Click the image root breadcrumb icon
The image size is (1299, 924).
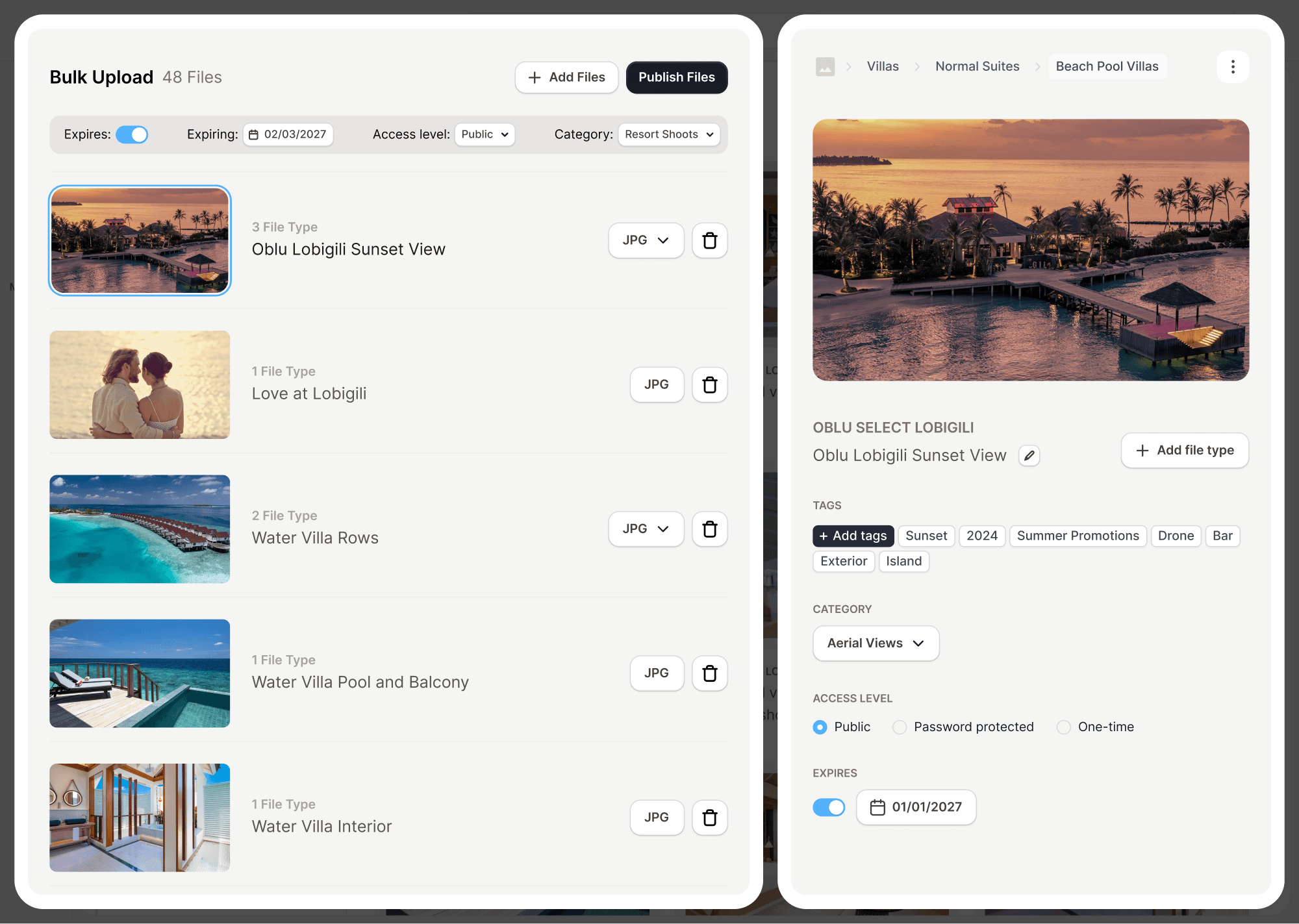pyautogui.click(x=825, y=67)
